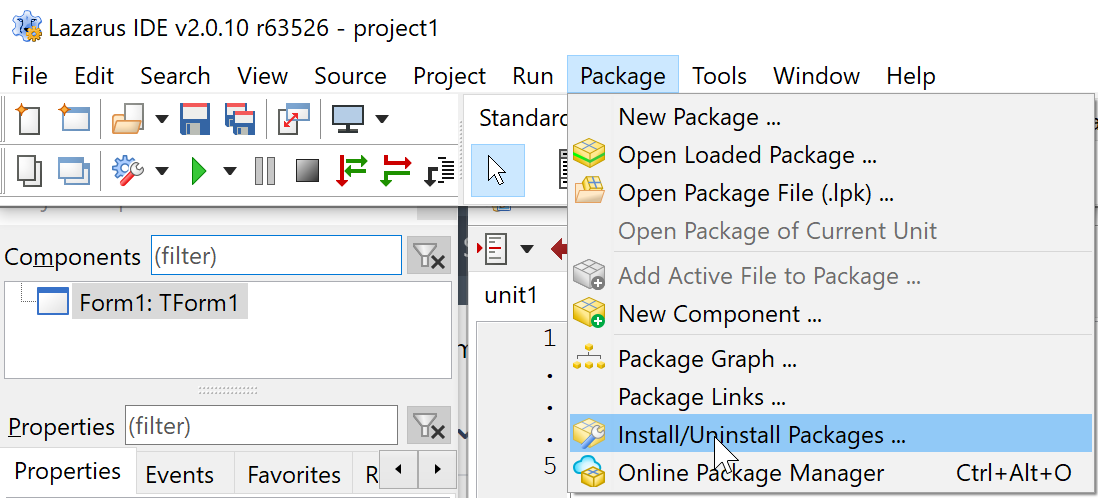Viewport: 1098px width, 498px height.
Task: Clear the Components filter with funnel icon
Action: pyautogui.click(x=429, y=256)
